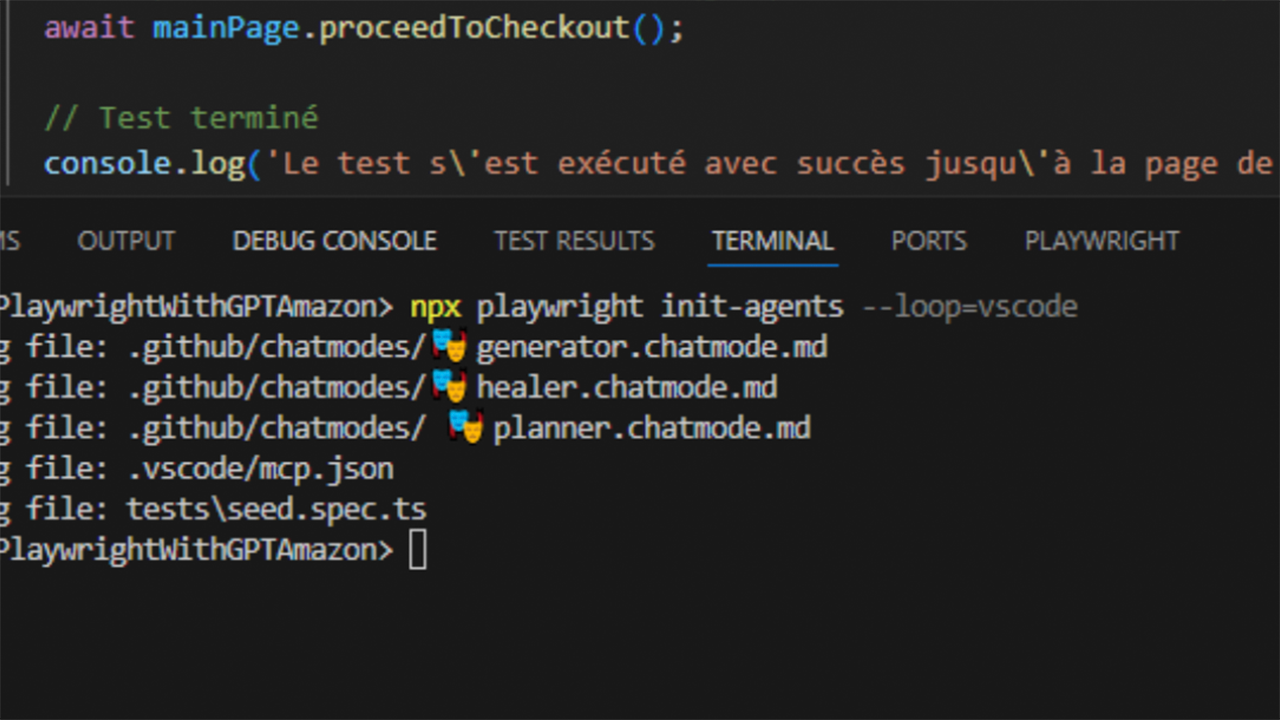Click the partially visible PROBLEMS tab

[10, 241]
